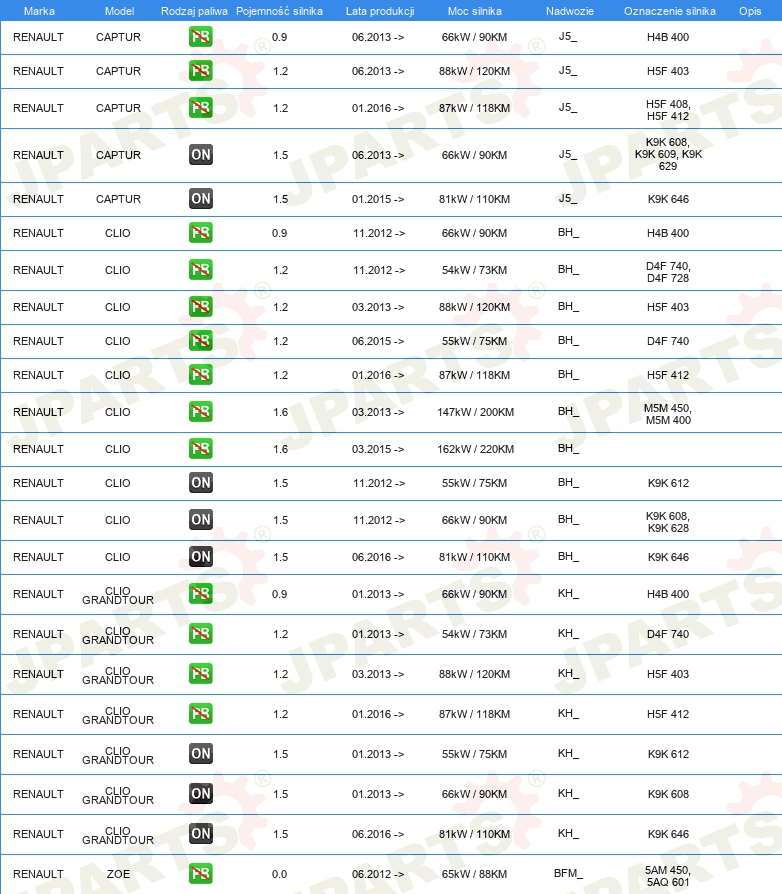The width and height of the screenshot is (782, 894).
Task: Select the 65kW / 88KM power cell
Action: [x=474, y=874]
